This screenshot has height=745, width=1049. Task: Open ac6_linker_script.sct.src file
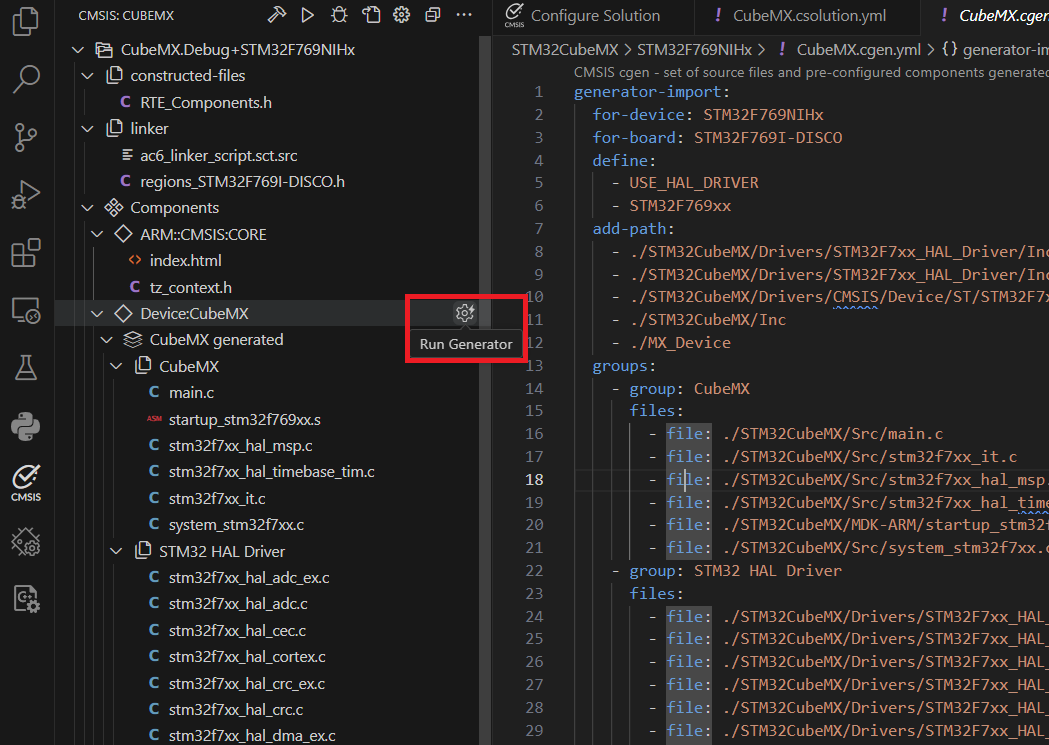coord(219,156)
